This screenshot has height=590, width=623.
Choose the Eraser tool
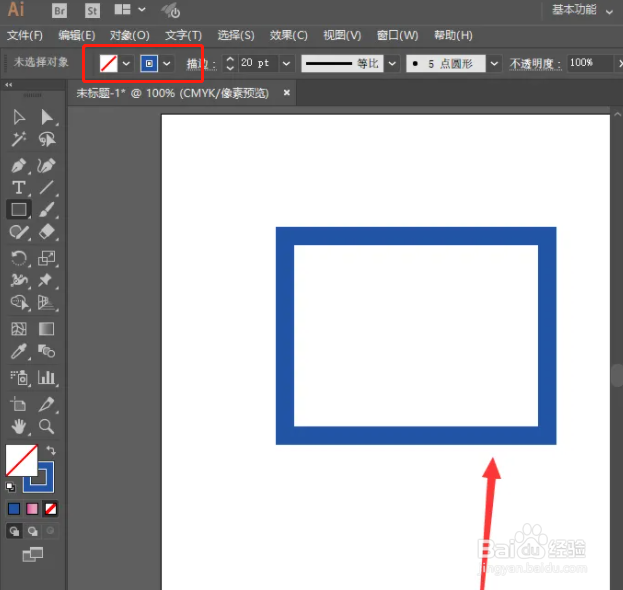point(47,232)
